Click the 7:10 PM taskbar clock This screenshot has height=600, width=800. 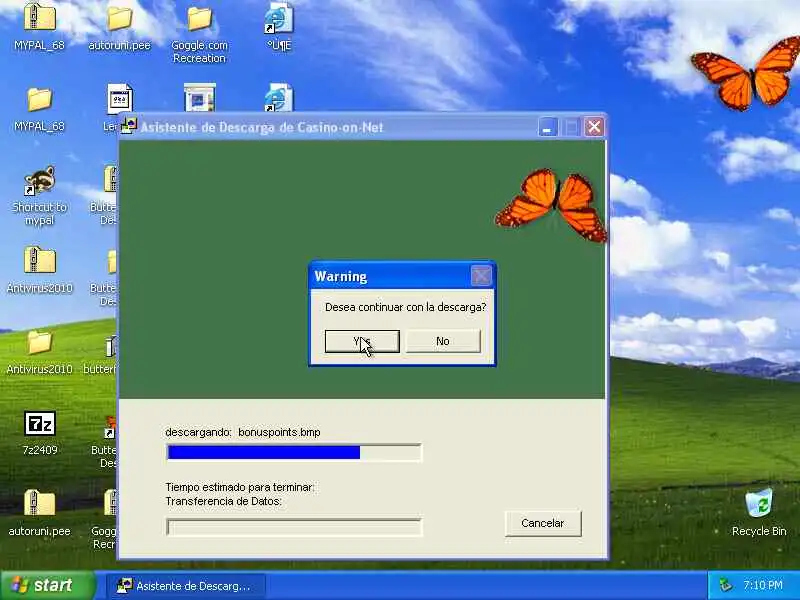[763, 585]
